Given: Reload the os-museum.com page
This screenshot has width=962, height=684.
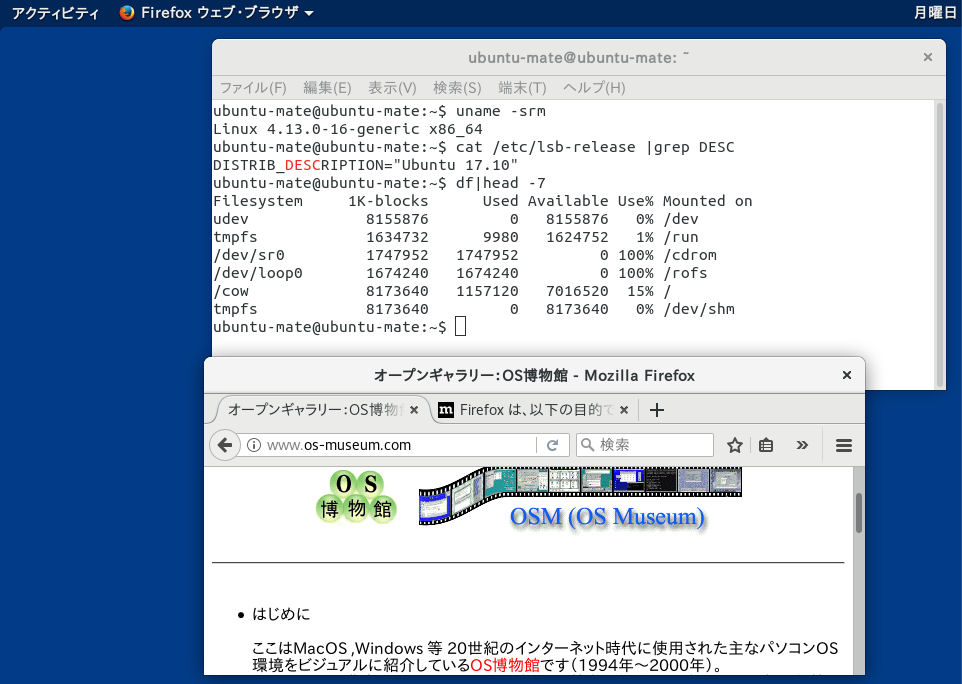Looking at the screenshot, I should tap(552, 445).
